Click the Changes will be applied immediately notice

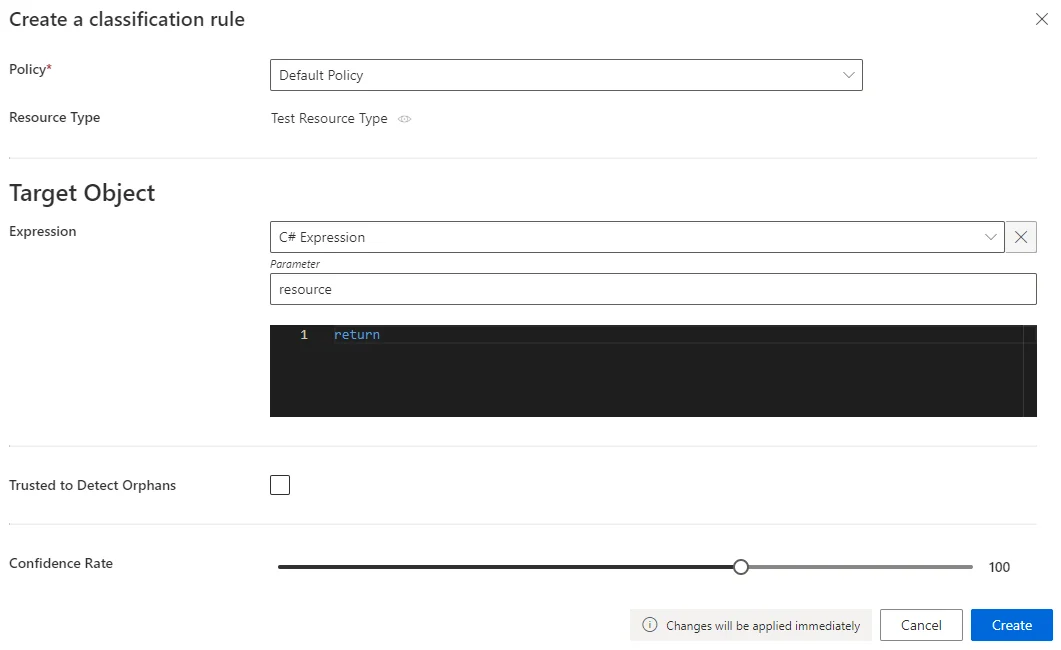pyautogui.click(x=751, y=625)
